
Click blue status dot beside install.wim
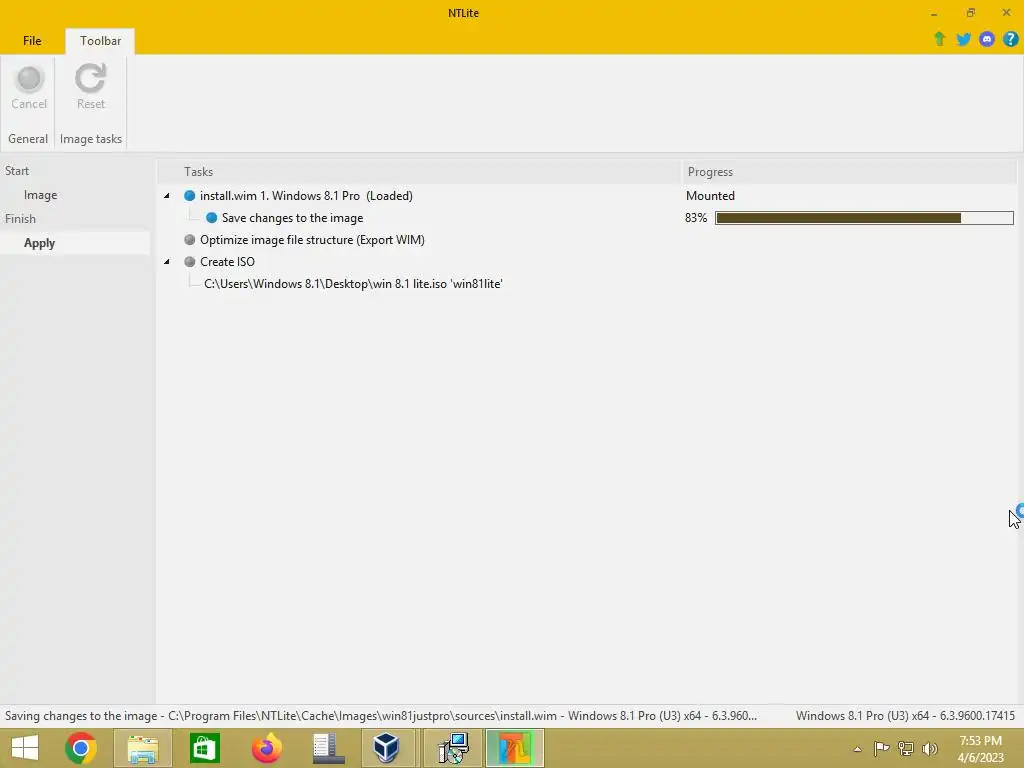pos(190,196)
